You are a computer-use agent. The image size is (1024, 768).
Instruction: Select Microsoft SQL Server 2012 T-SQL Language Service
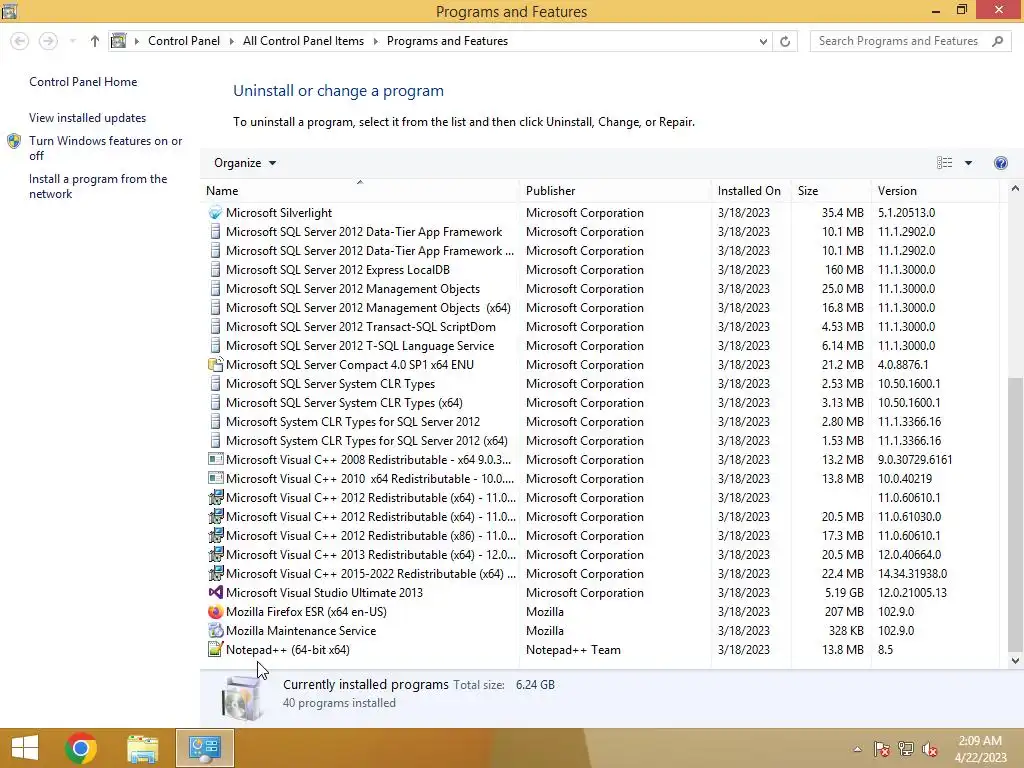point(360,345)
